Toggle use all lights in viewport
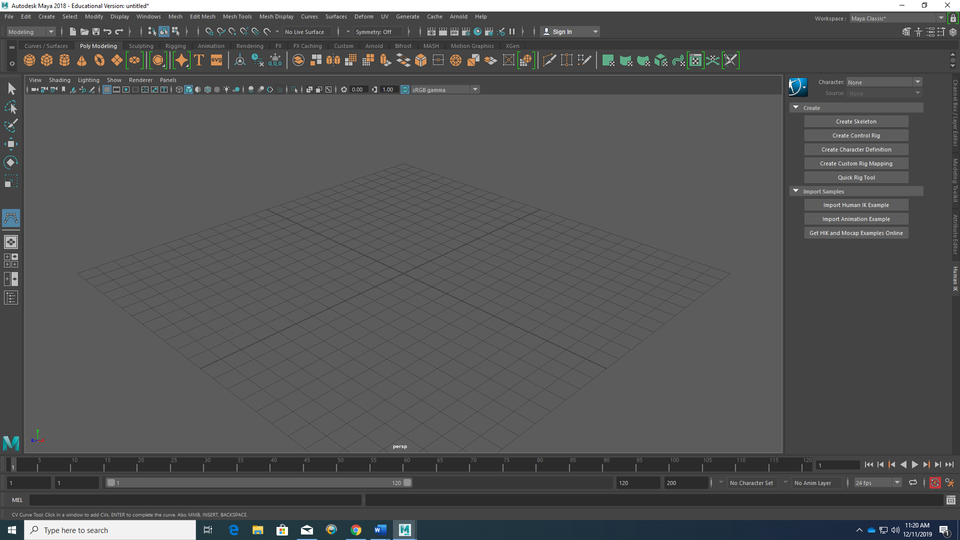The height and width of the screenshot is (540, 960). click(227, 89)
